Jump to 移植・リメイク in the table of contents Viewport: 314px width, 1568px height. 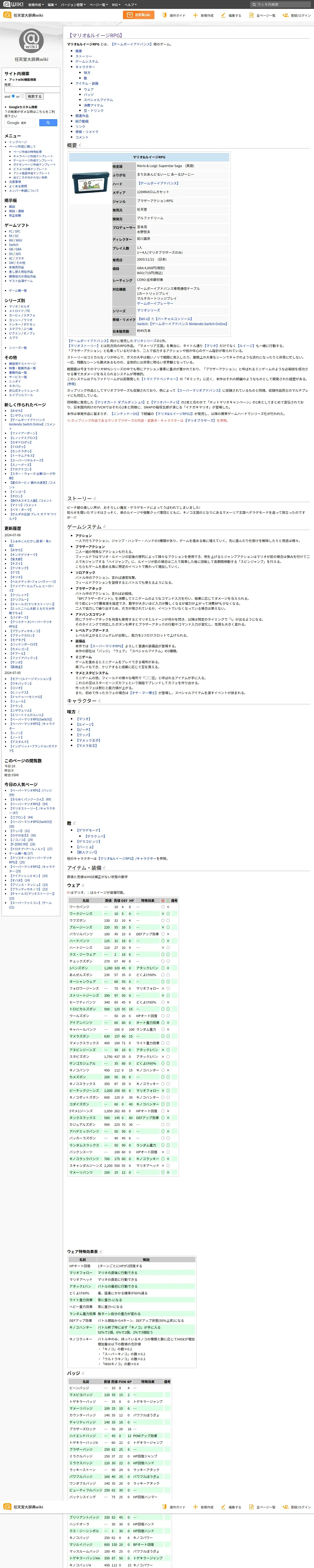87,131
